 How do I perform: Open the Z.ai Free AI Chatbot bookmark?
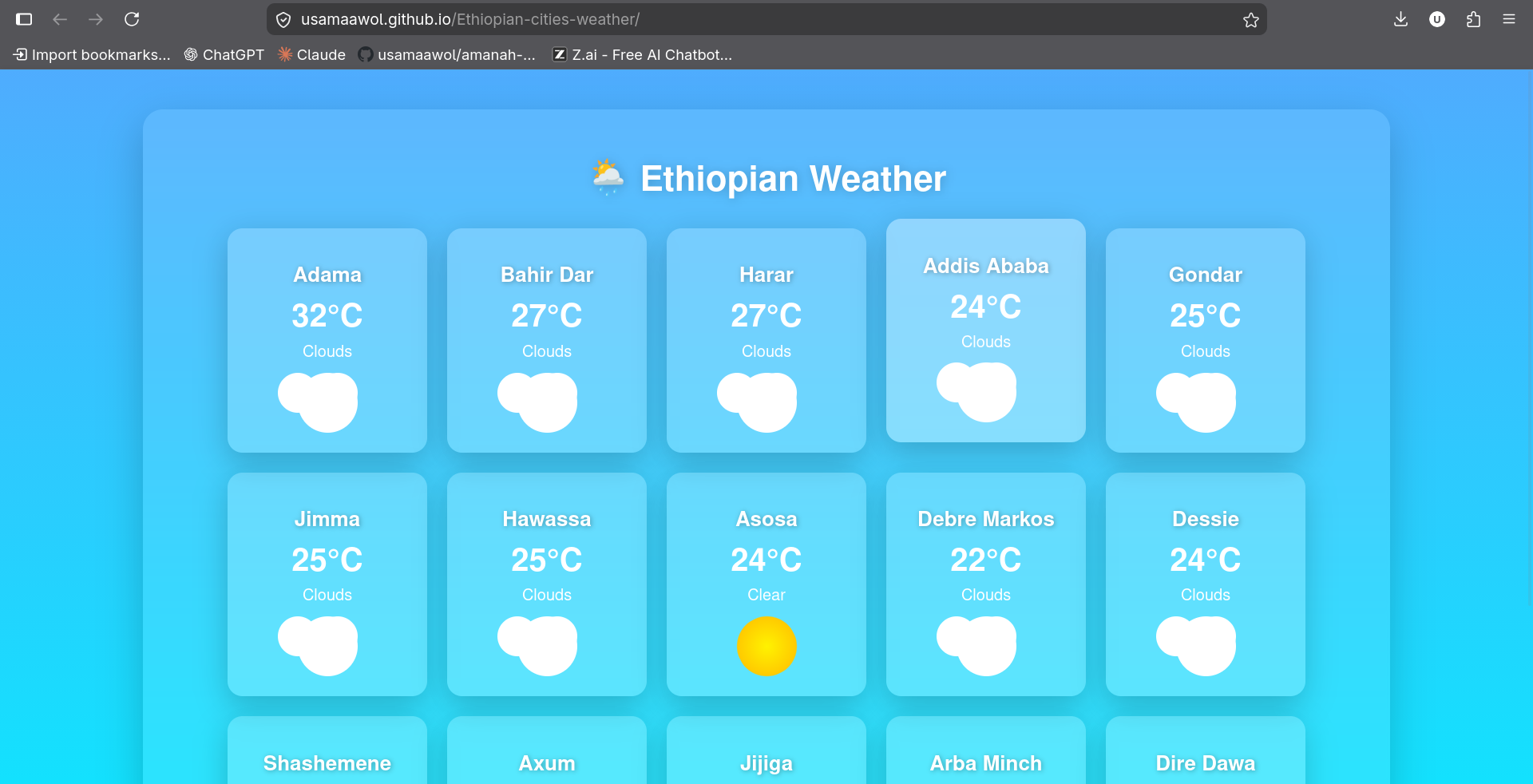[x=643, y=54]
